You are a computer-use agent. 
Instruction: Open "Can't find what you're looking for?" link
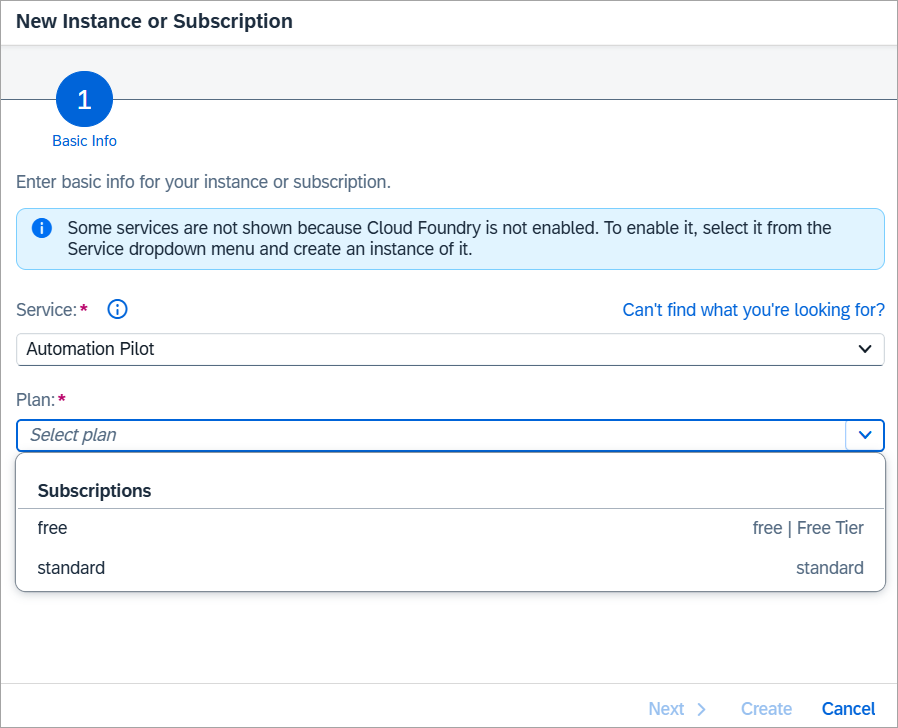(x=753, y=310)
